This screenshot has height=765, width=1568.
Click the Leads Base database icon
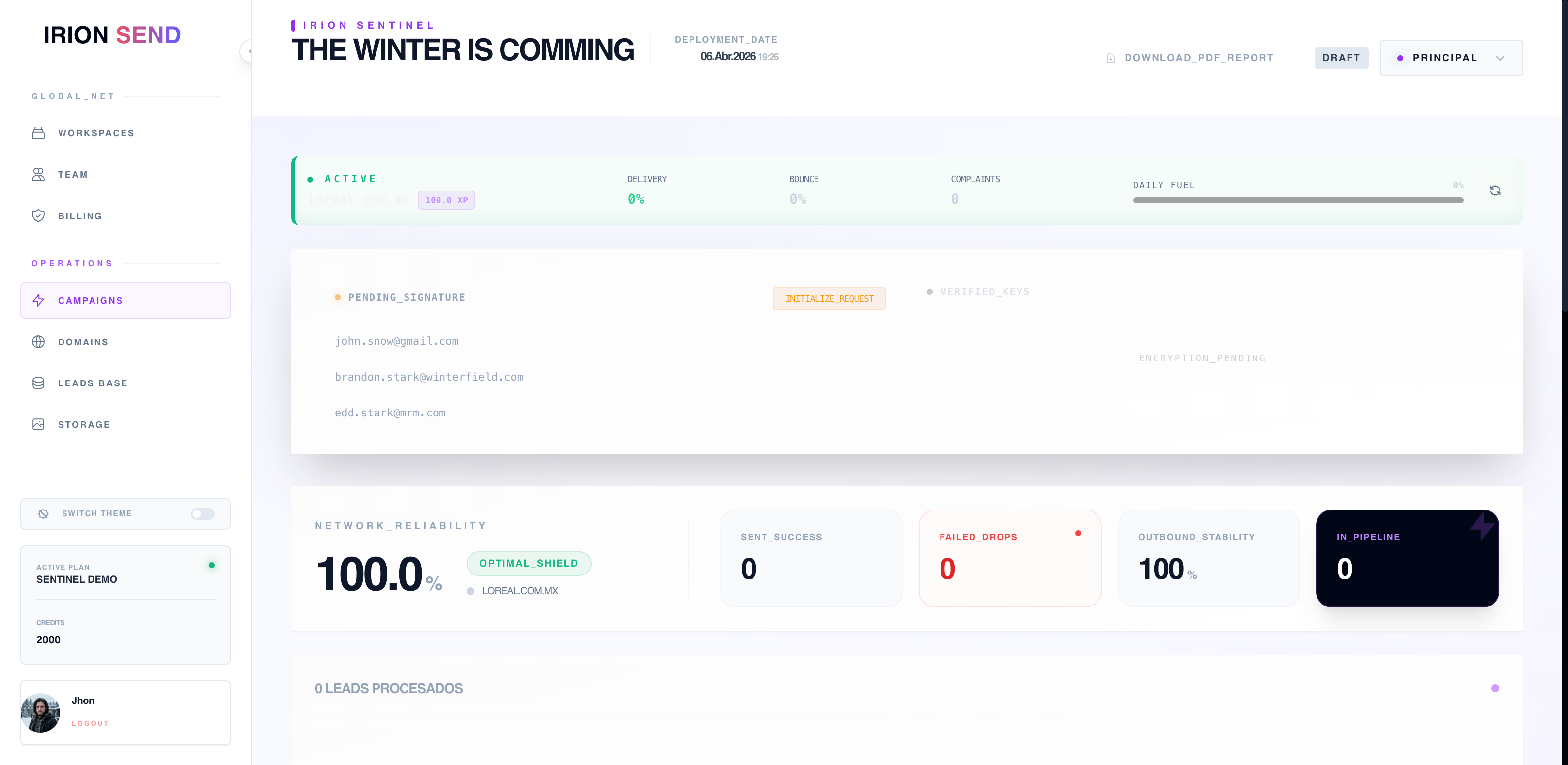pyautogui.click(x=38, y=383)
